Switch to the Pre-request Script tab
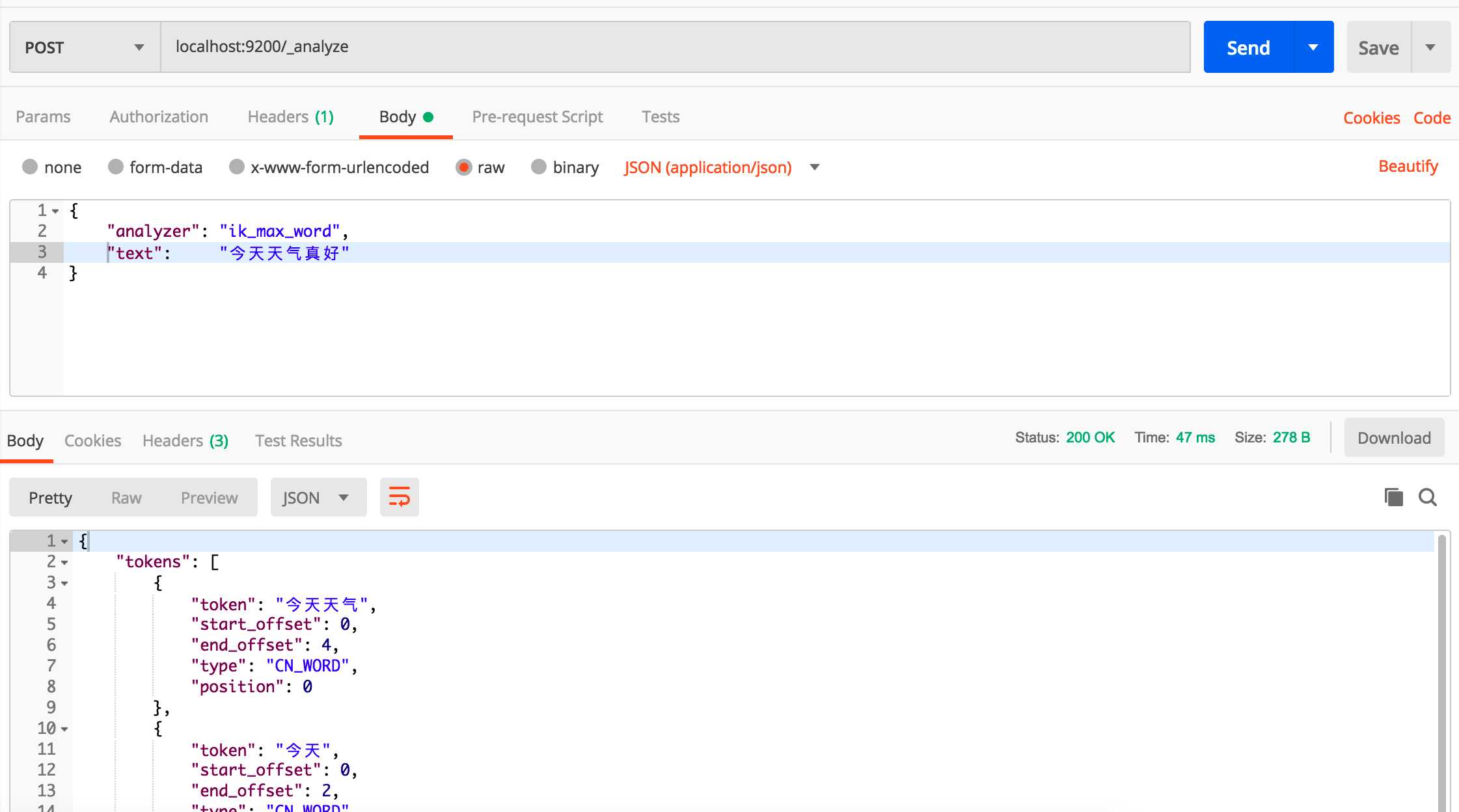Image resolution: width=1459 pixels, height=812 pixels. click(x=538, y=116)
